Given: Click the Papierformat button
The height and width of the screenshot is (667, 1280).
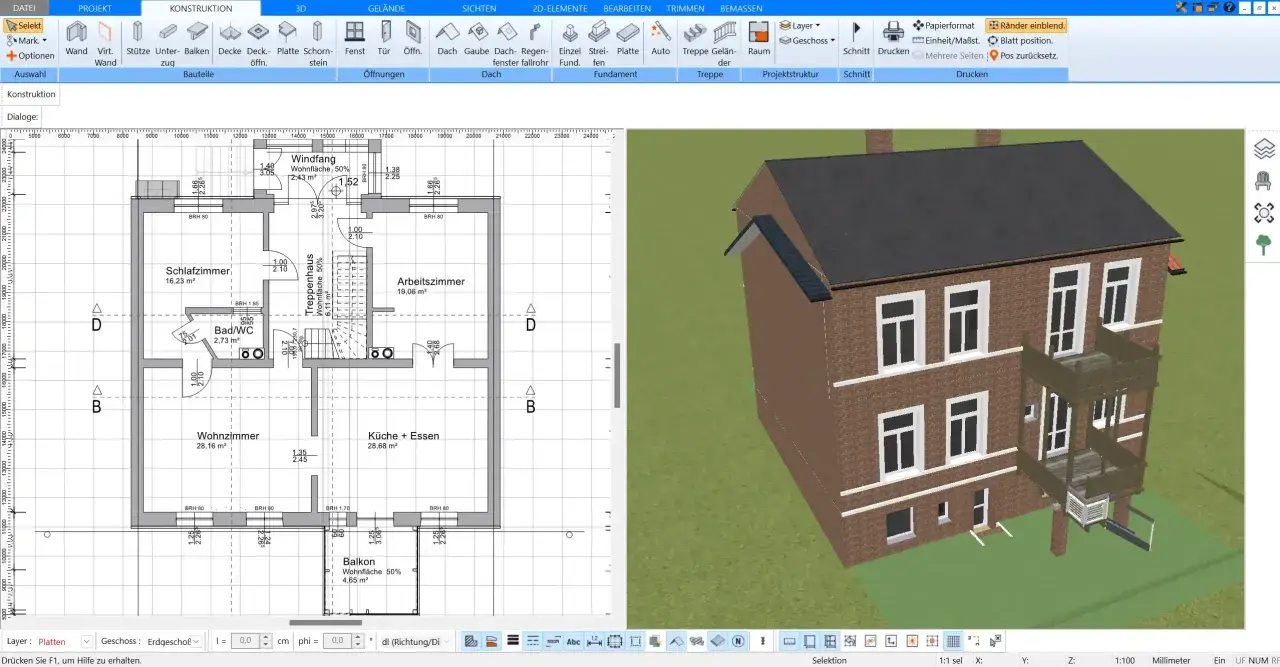Looking at the screenshot, I should pos(944,25).
